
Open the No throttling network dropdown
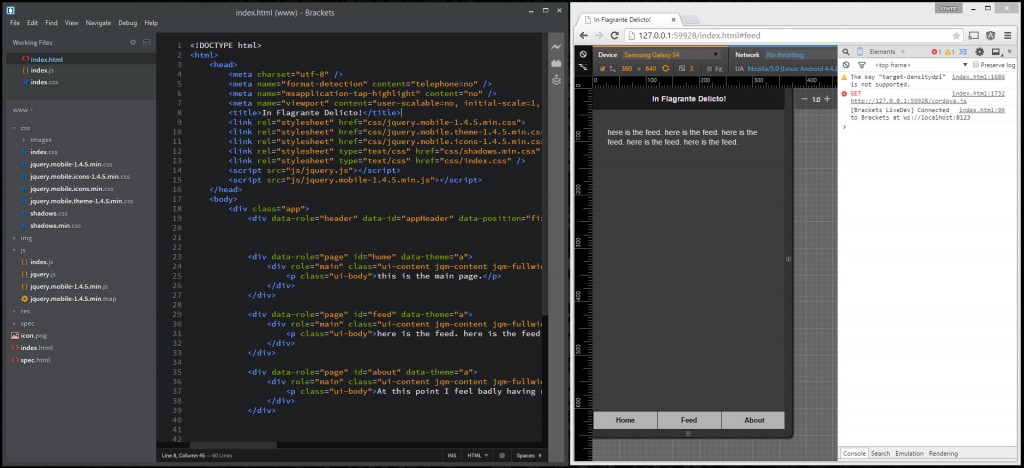[799, 55]
